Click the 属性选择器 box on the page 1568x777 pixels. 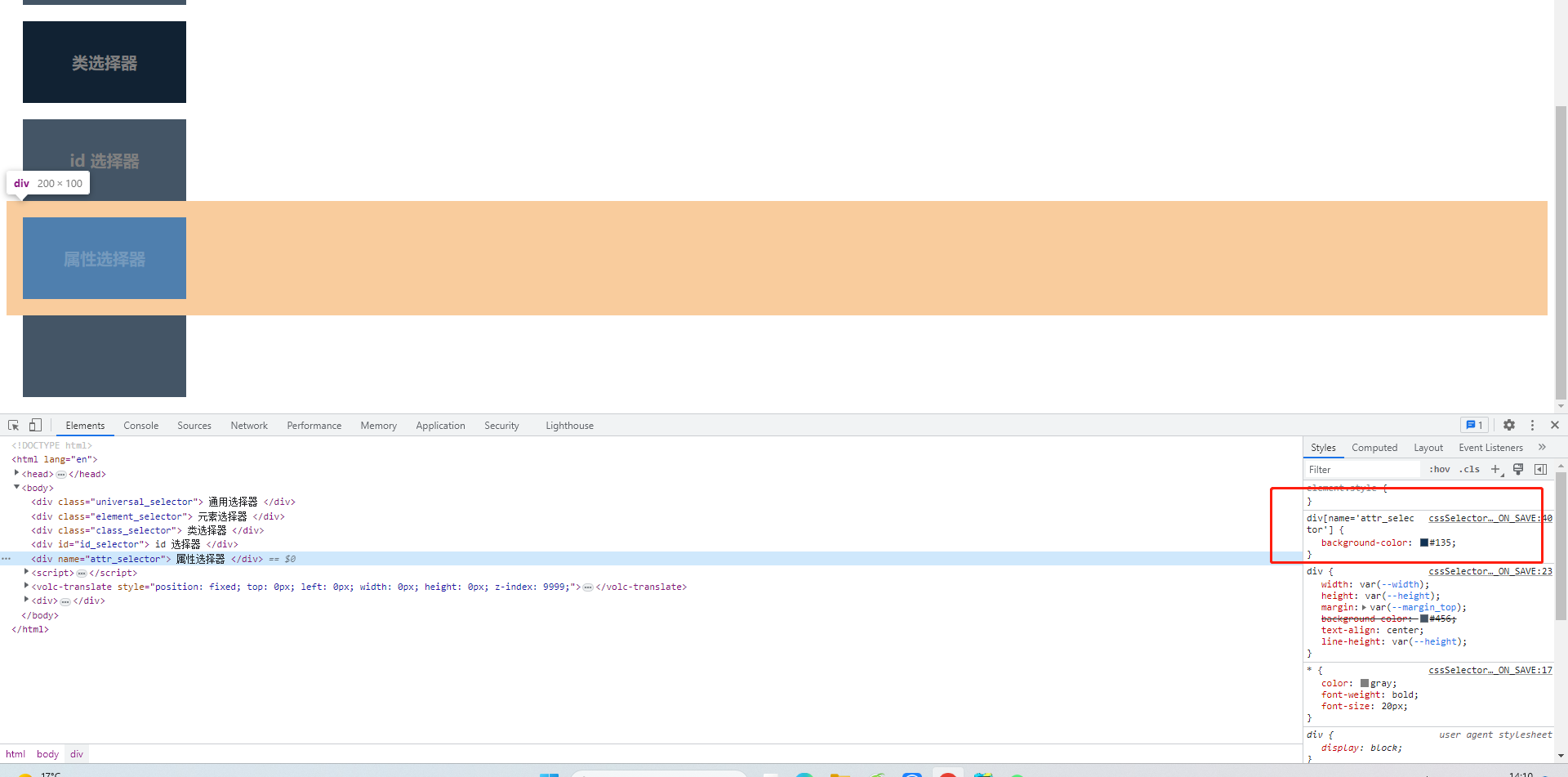pyautogui.click(x=105, y=258)
